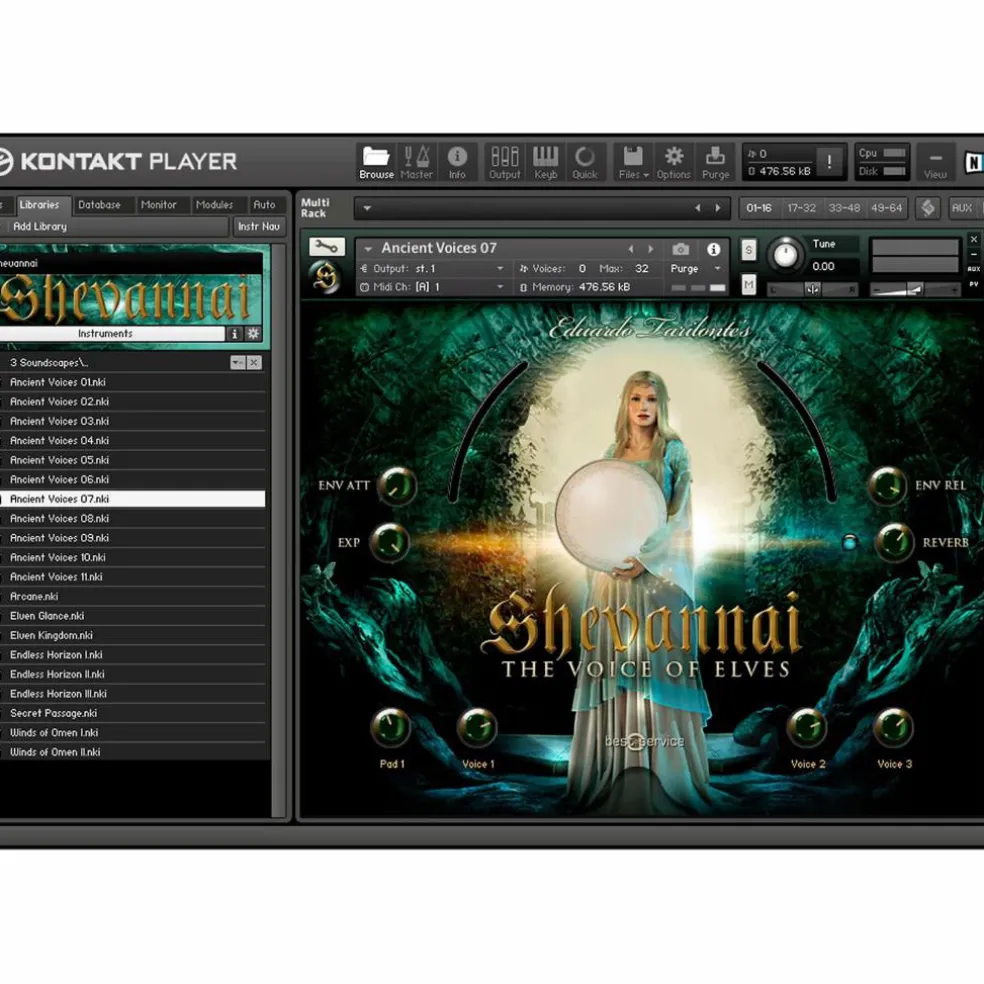Toggle the AUX sends panel
The height and width of the screenshot is (984, 984).
(x=961, y=208)
